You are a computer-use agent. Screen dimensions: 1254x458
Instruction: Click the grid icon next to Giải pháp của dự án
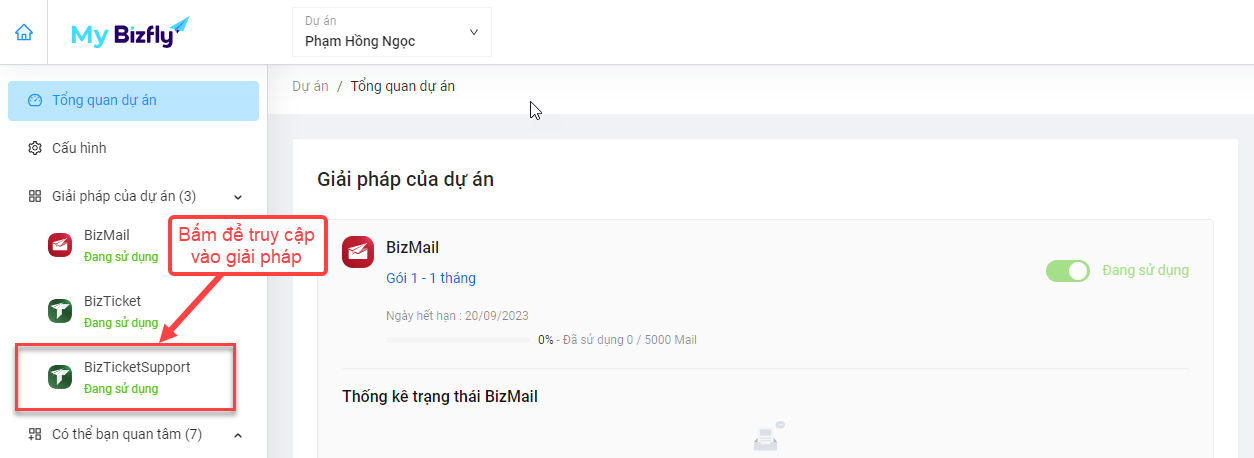[x=35, y=196]
